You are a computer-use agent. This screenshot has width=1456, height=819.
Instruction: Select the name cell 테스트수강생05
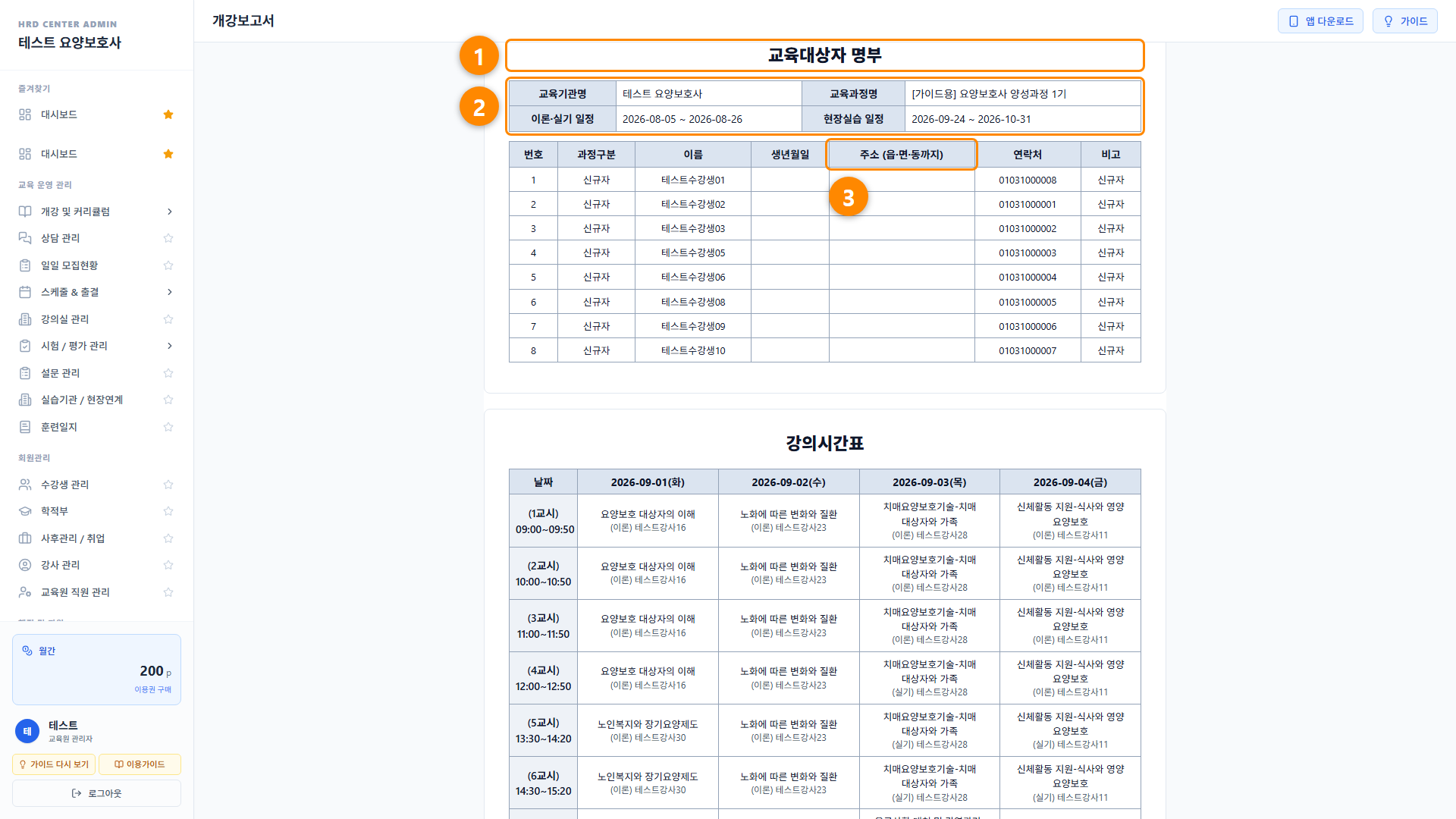pyautogui.click(x=693, y=253)
